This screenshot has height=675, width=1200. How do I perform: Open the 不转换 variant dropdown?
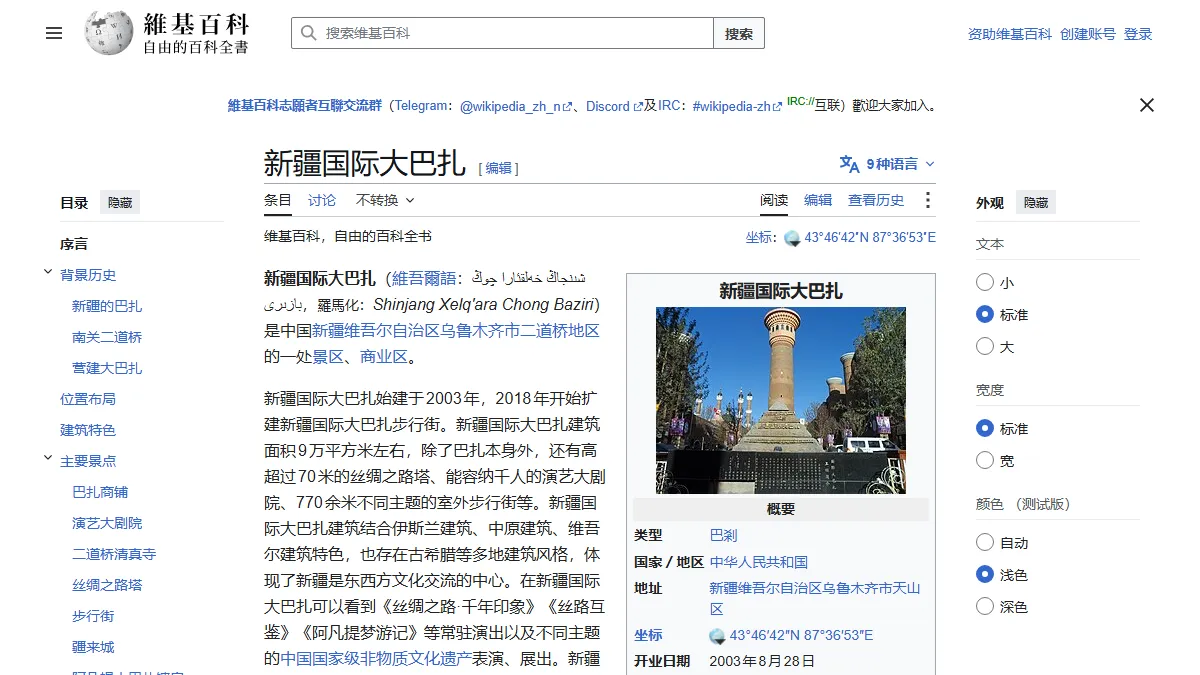pyautogui.click(x=385, y=200)
